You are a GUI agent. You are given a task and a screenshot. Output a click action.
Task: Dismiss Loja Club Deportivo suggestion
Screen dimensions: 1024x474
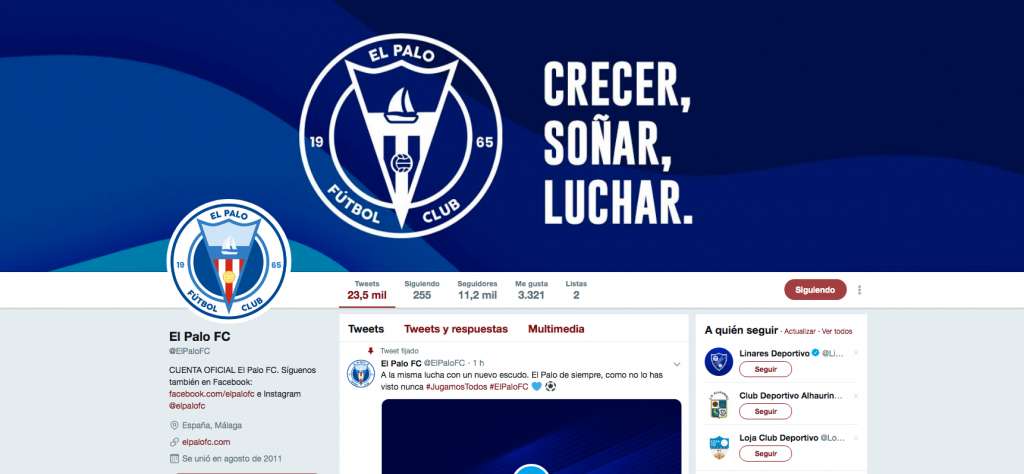coord(856,437)
